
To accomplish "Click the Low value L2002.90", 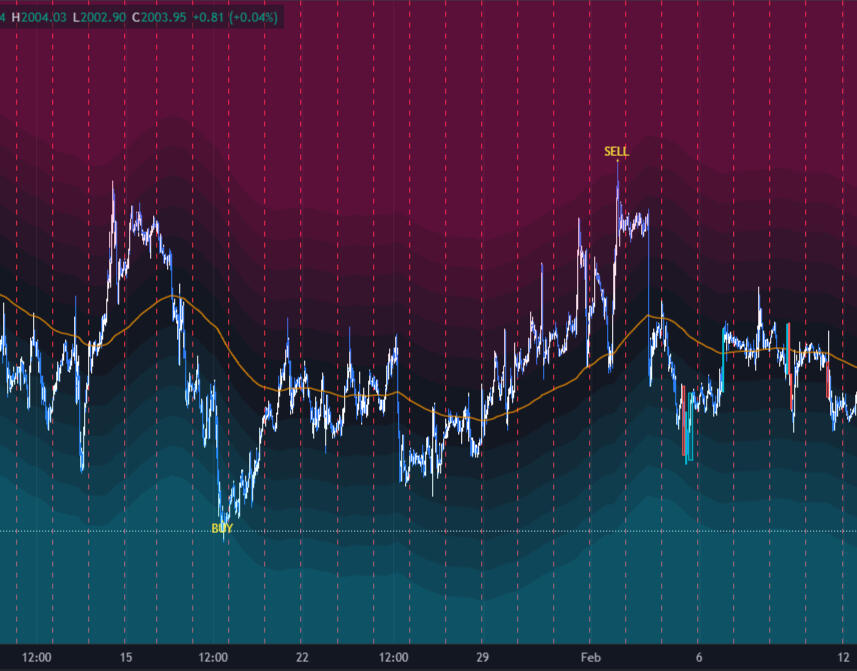I will tap(102, 17).
